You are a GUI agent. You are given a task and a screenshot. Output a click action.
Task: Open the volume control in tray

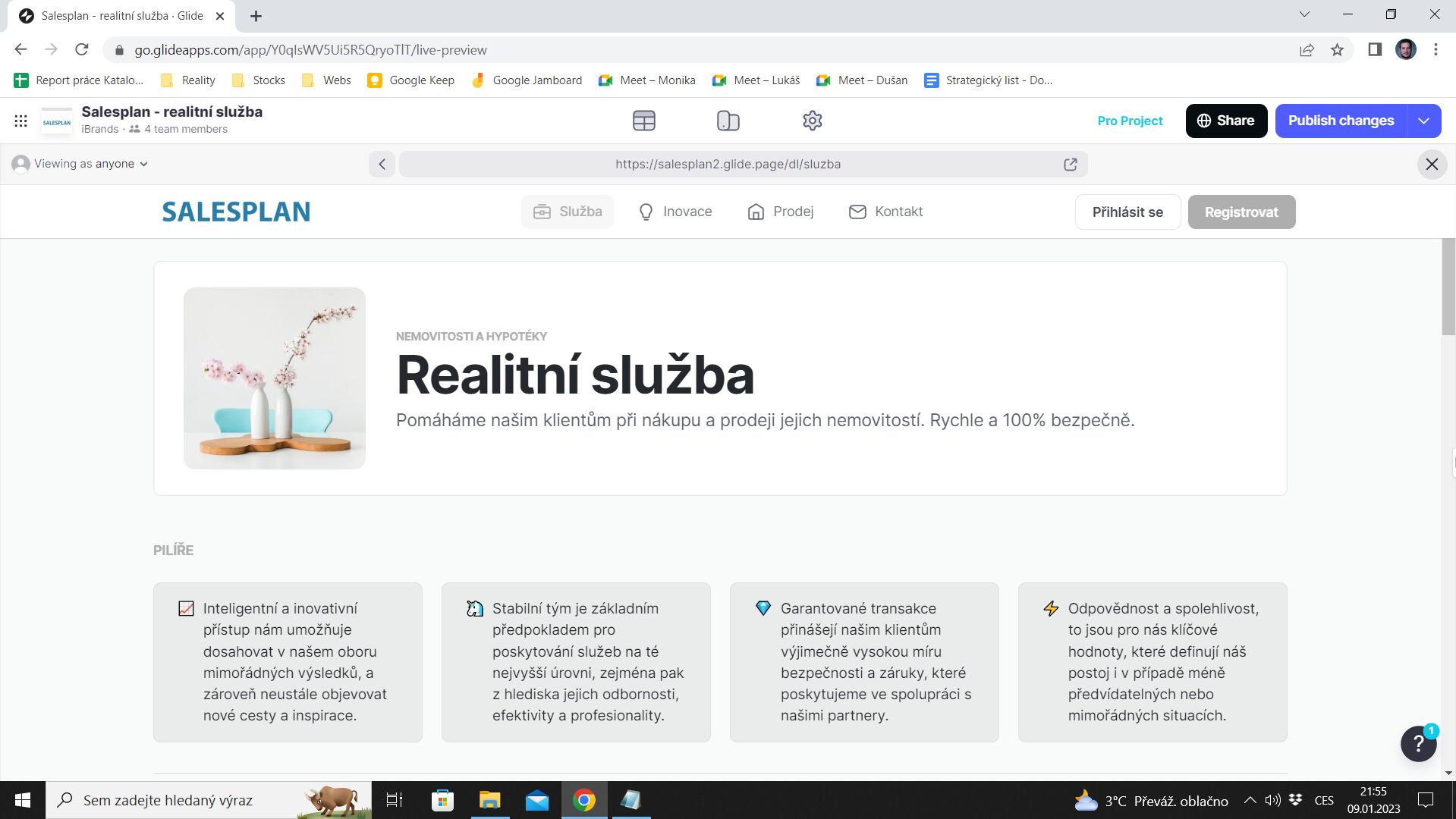pyautogui.click(x=1273, y=800)
